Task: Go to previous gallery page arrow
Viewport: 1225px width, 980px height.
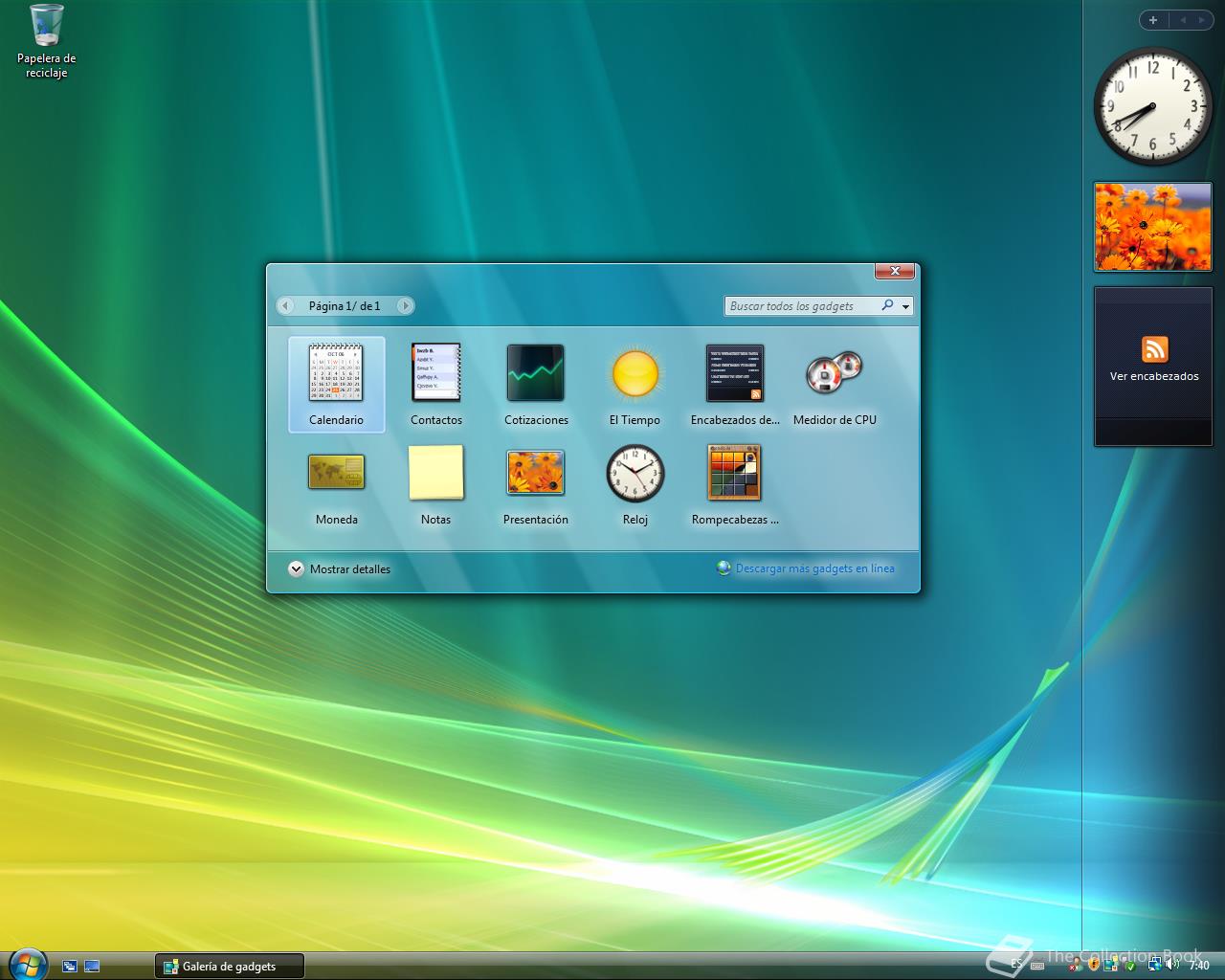Action: click(x=285, y=306)
